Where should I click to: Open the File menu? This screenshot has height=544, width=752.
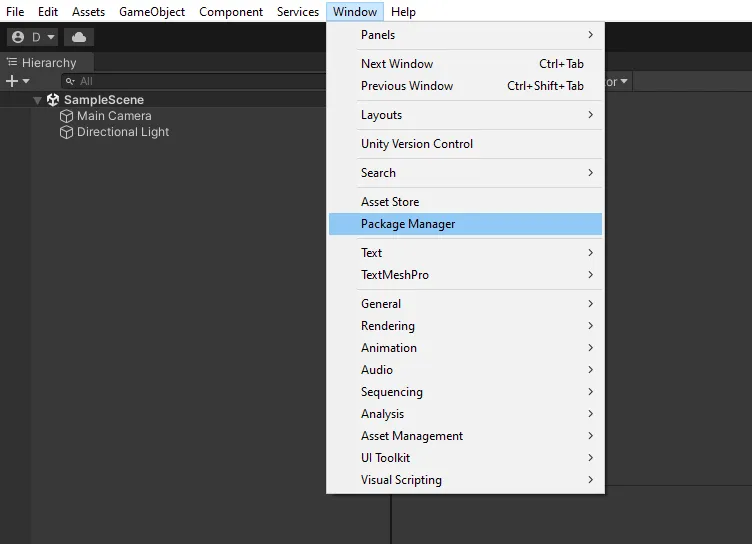coord(15,12)
